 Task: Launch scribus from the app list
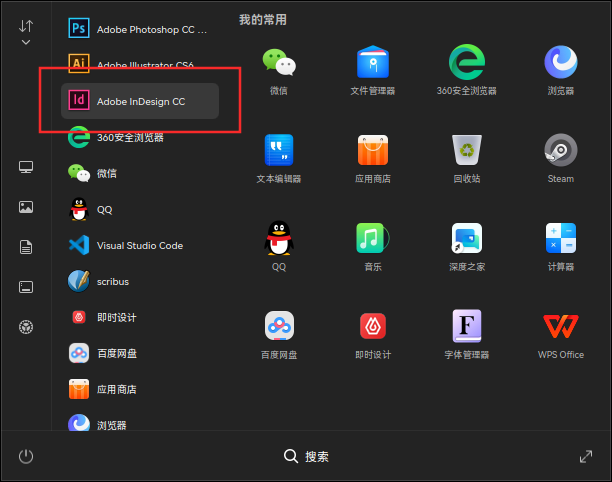click(140, 281)
